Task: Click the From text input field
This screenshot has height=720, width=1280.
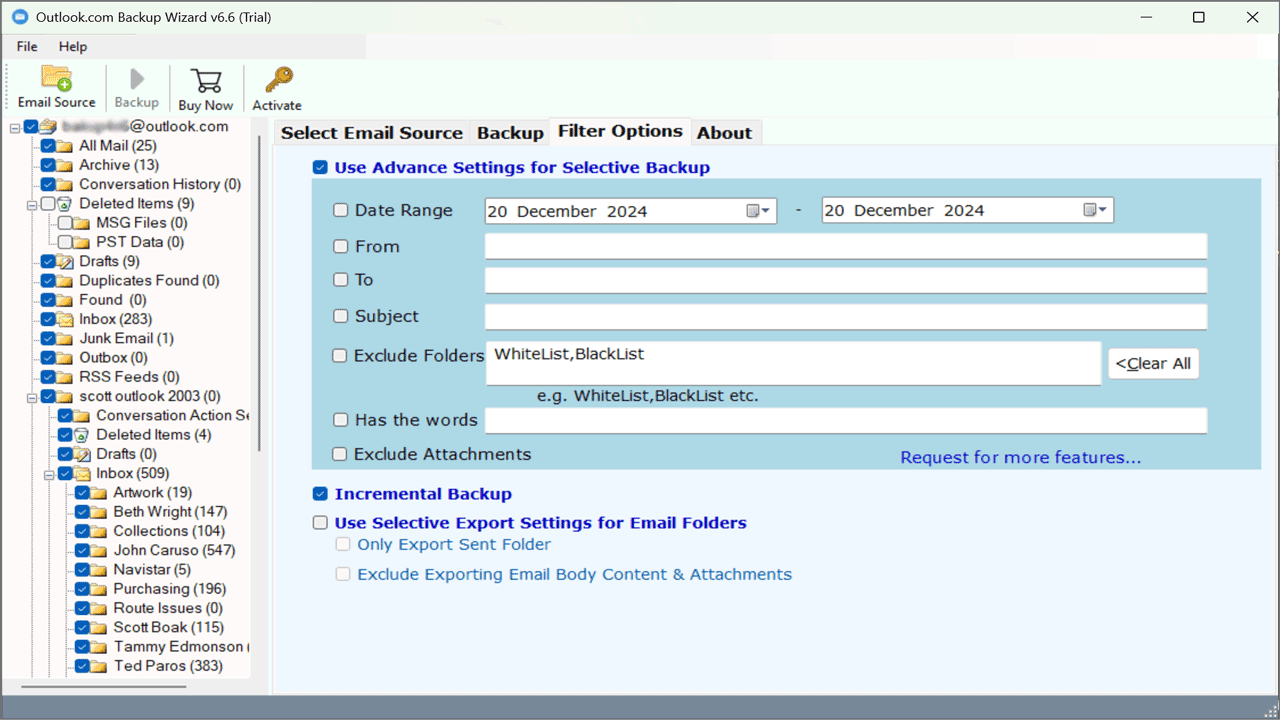Action: 846,246
